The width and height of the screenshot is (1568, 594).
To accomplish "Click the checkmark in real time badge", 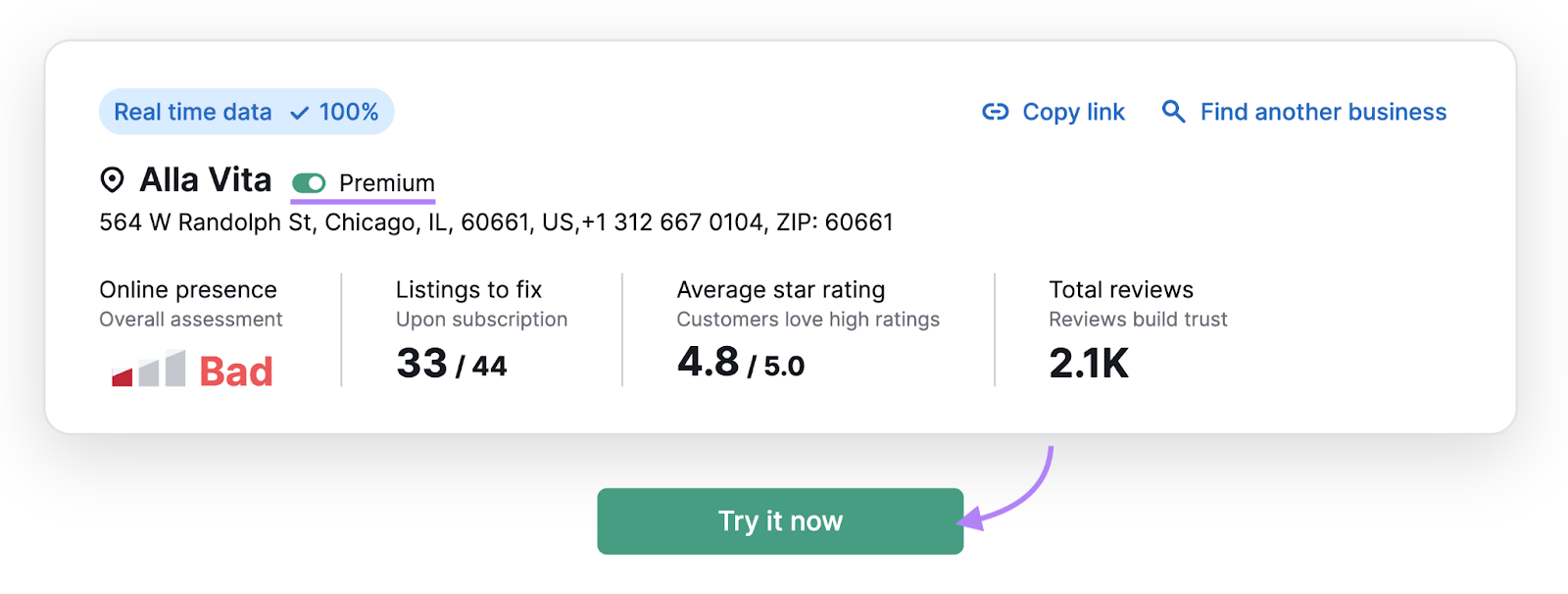I will tap(300, 114).
